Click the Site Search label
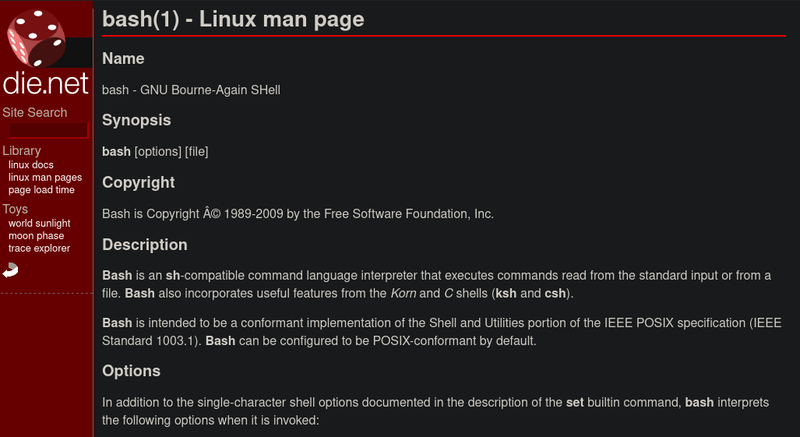The height and width of the screenshot is (437, 800). click(35, 113)
